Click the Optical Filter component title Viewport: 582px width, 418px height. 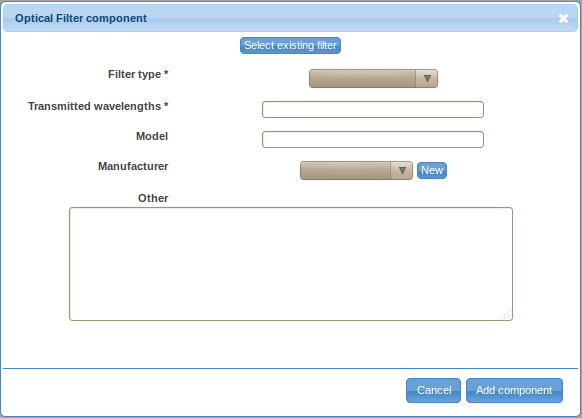click(81, 18)
